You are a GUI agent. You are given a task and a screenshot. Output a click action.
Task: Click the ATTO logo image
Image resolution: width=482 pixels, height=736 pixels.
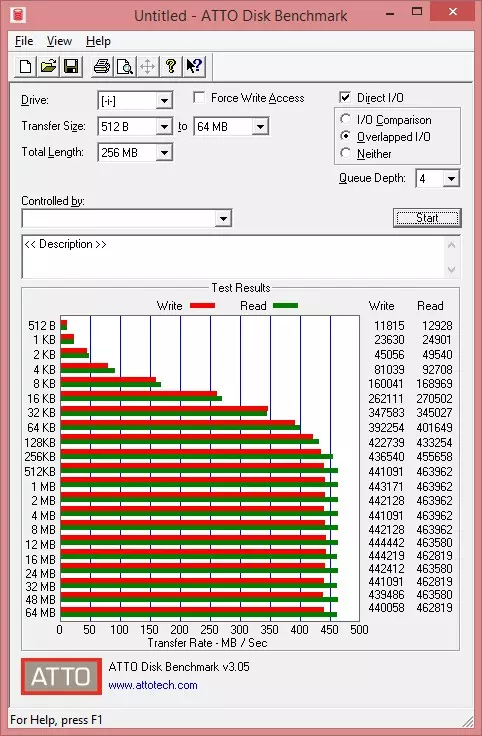(x=61, y=676)
